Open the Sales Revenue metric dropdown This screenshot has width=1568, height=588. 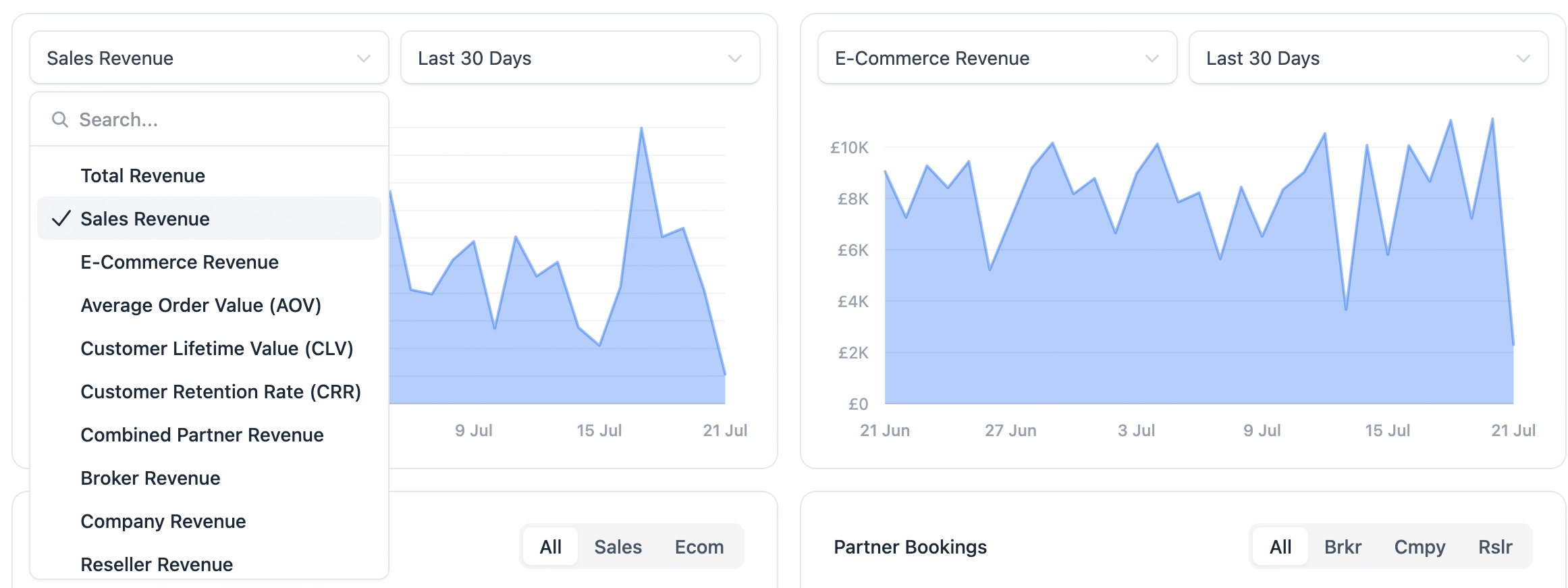tap(209, 58)
